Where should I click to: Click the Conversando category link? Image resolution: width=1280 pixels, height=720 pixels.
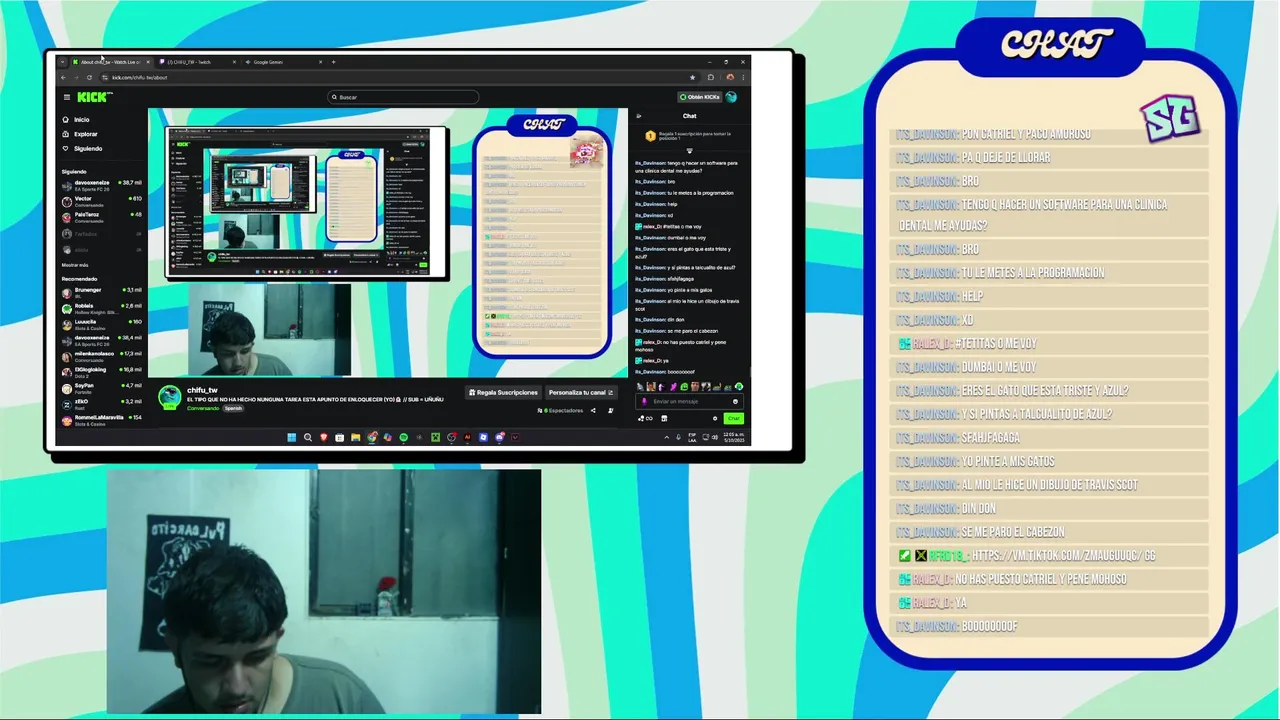click(203, 408)
